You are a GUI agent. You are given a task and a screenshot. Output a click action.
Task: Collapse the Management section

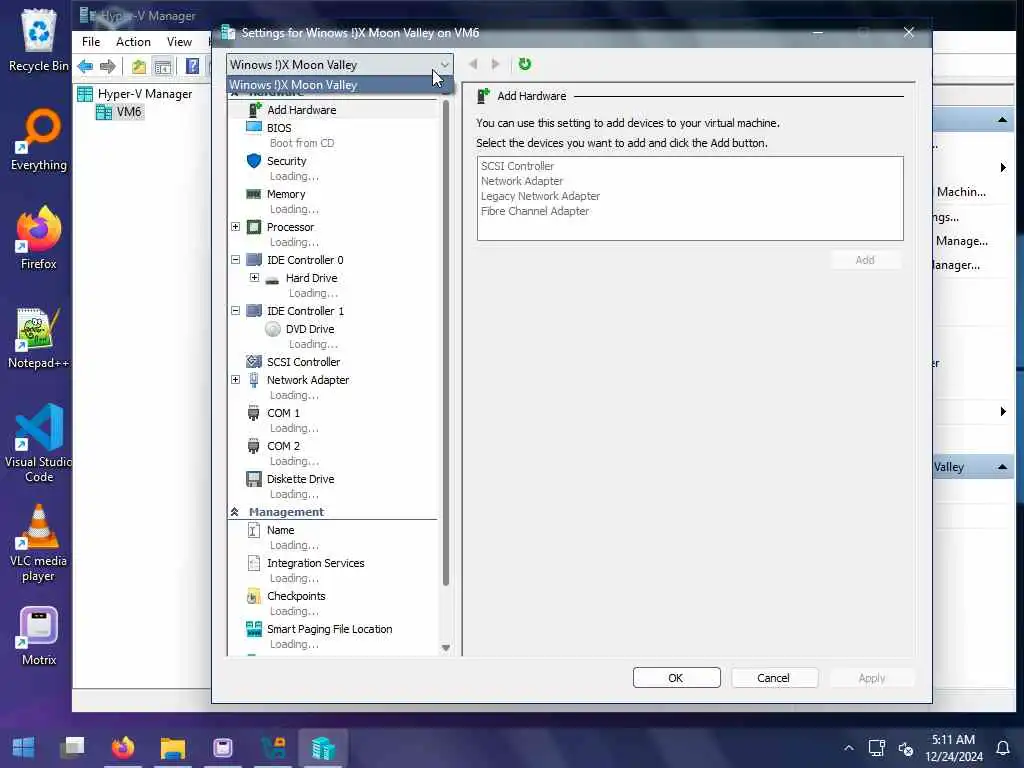tap(234, 512)
